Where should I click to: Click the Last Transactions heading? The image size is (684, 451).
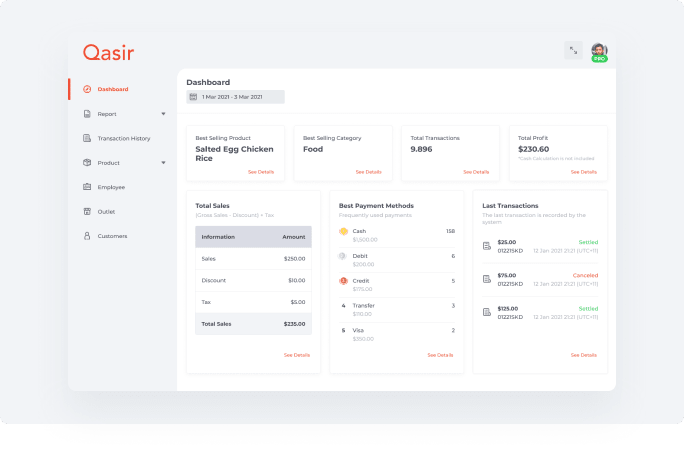pos(510,205)
